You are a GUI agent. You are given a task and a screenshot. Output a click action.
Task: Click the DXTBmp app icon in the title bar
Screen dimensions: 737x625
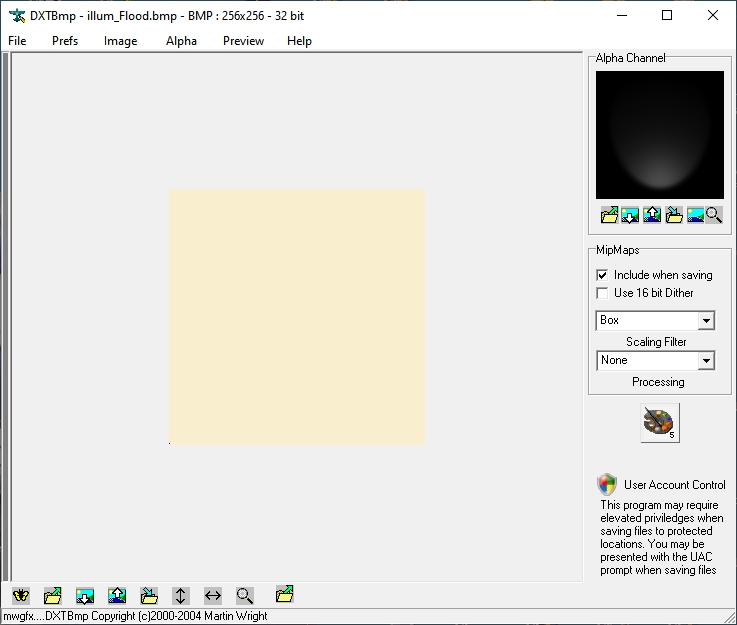pos(17,16)
